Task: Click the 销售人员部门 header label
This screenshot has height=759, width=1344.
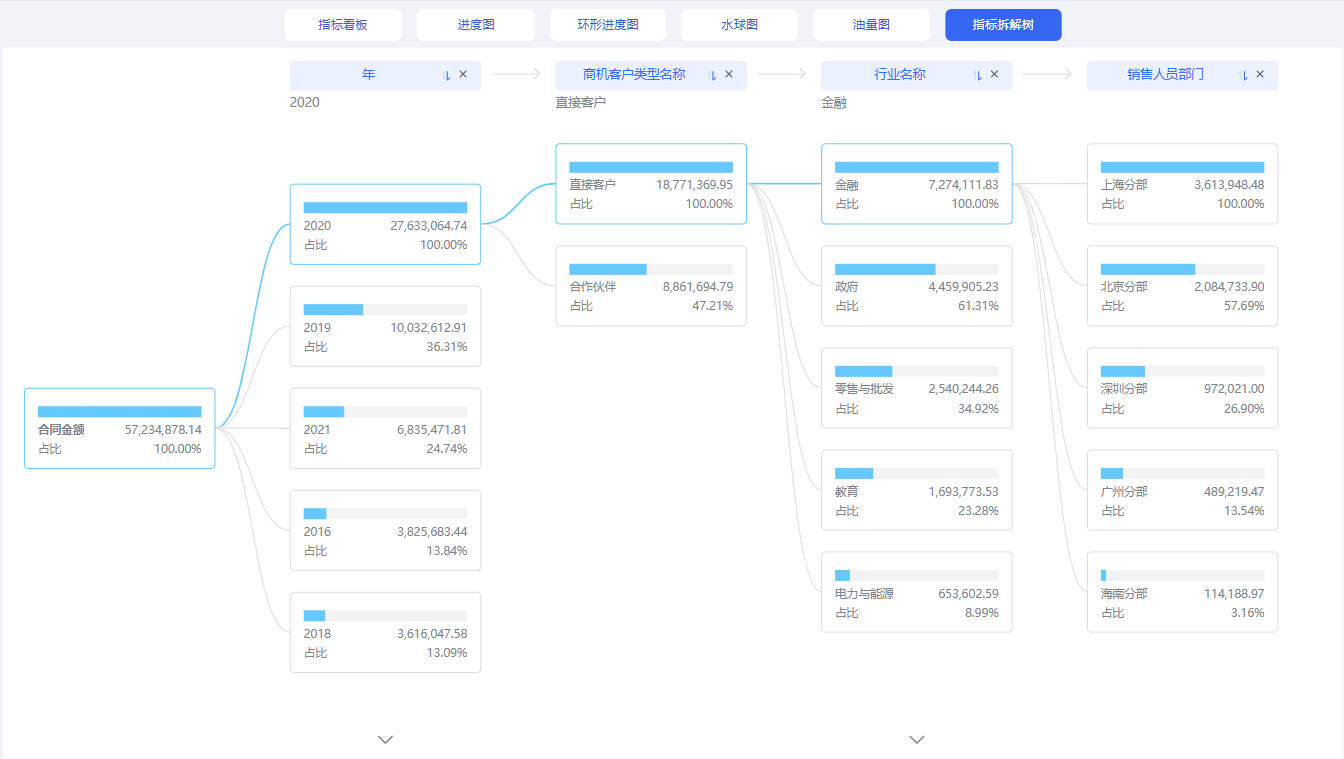Action: coord(1166,75)
